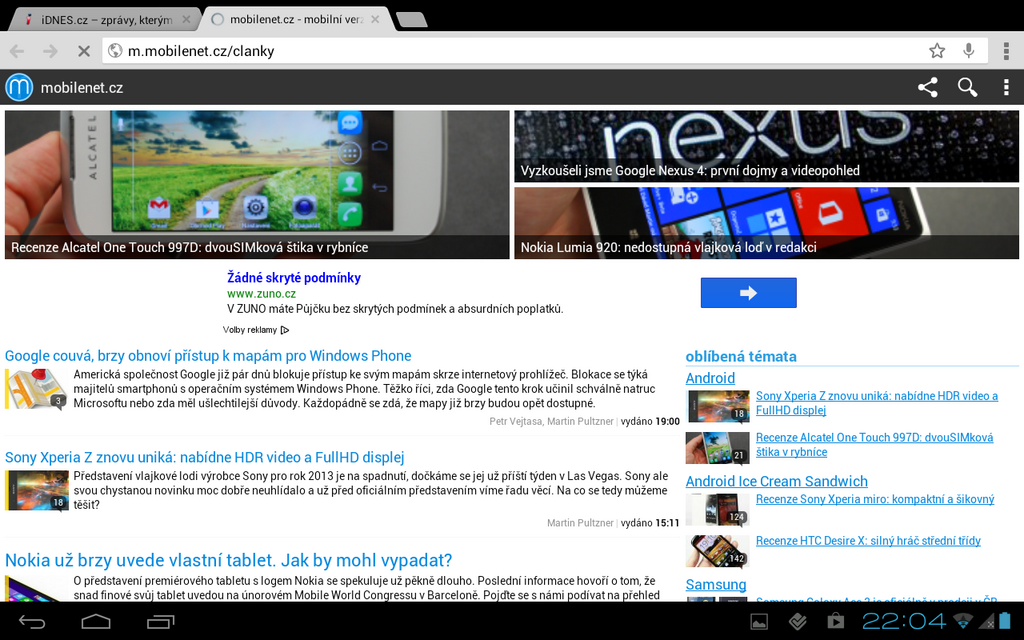Image resolution: width=1024 pixels, height=640 pixels.
Task: Click the URL address bar field
Action: [x=520, y=51]
